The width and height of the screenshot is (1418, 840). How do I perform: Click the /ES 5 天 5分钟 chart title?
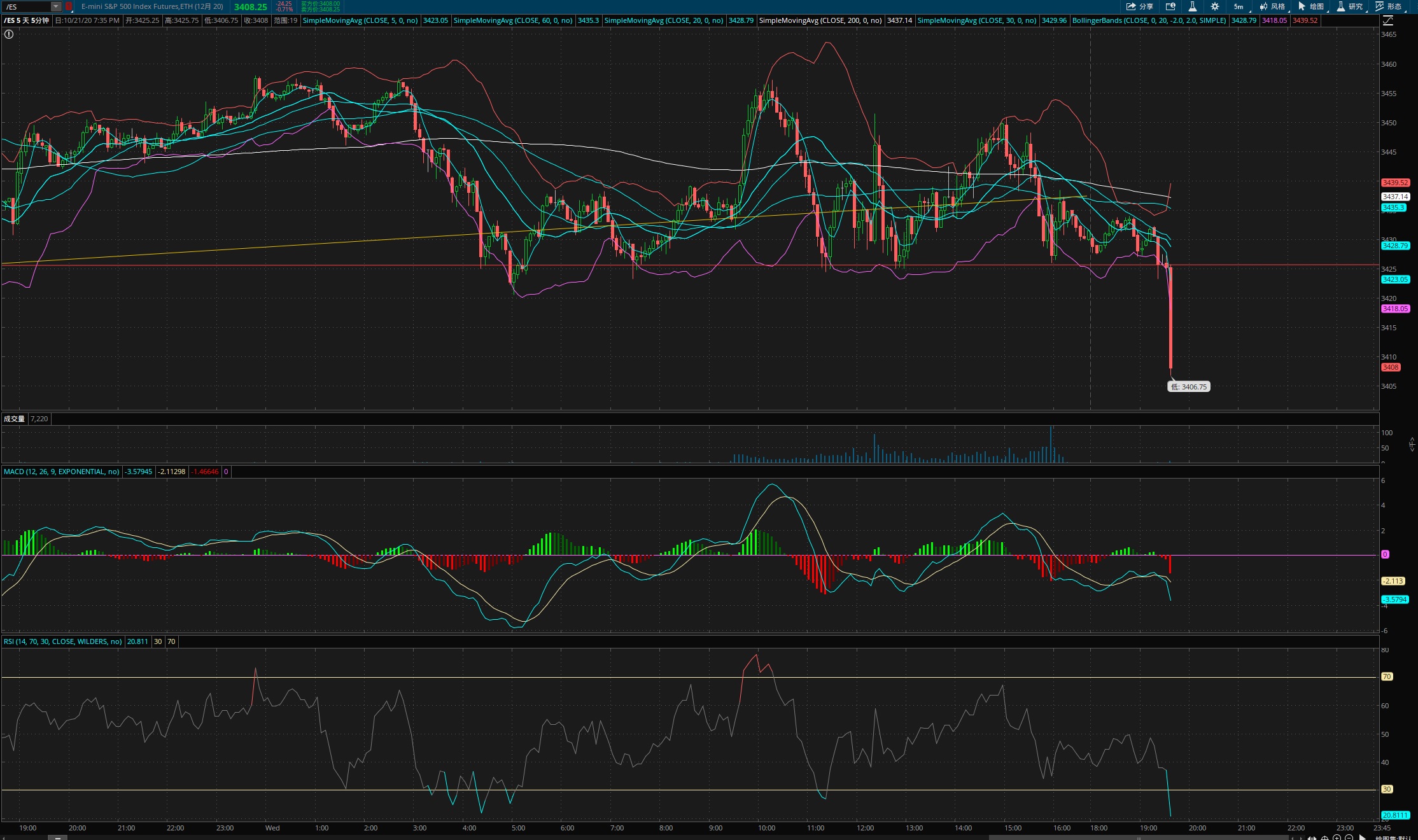pyautogui.click(x=27, y=20)
